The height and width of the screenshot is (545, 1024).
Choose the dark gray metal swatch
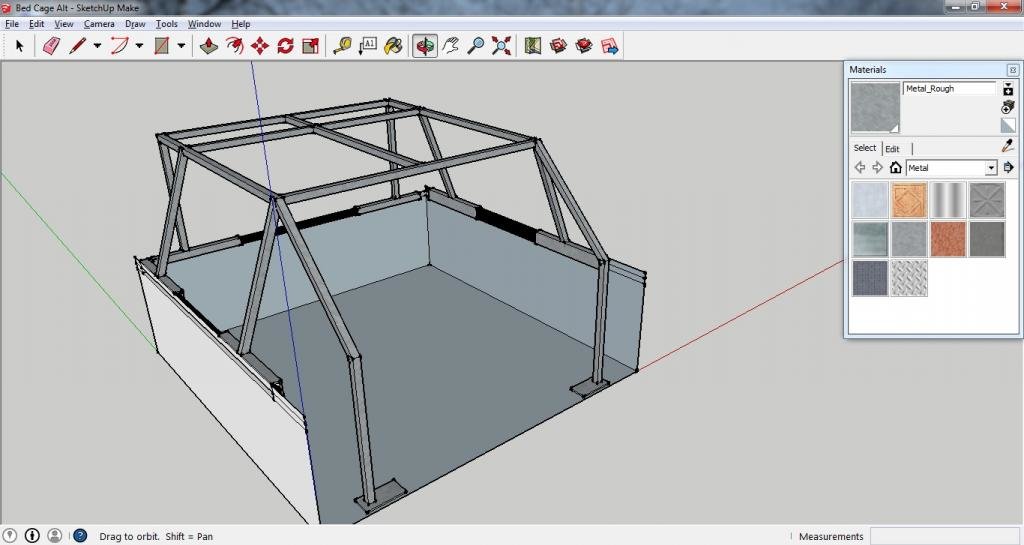pyautogui.click(x=987, y=239)
